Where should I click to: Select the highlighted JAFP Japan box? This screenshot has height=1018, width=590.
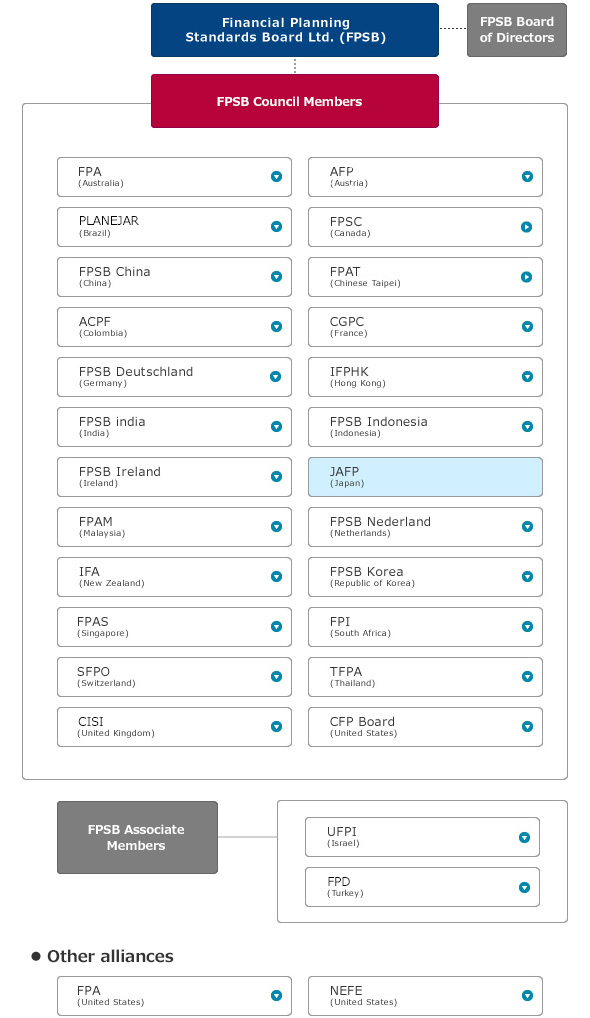pyautogui.click(x=425, y=477)
